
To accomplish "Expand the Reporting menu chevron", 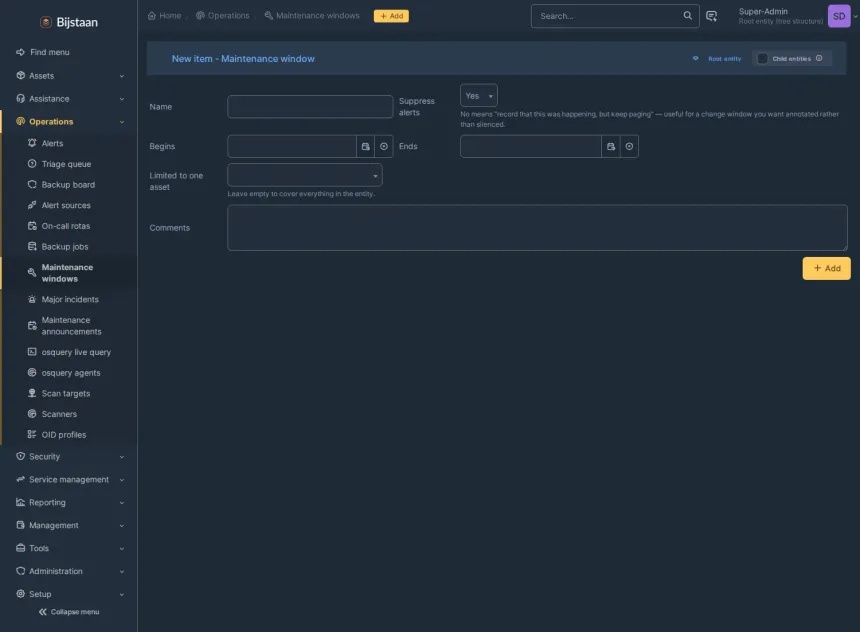I will 122,503.
